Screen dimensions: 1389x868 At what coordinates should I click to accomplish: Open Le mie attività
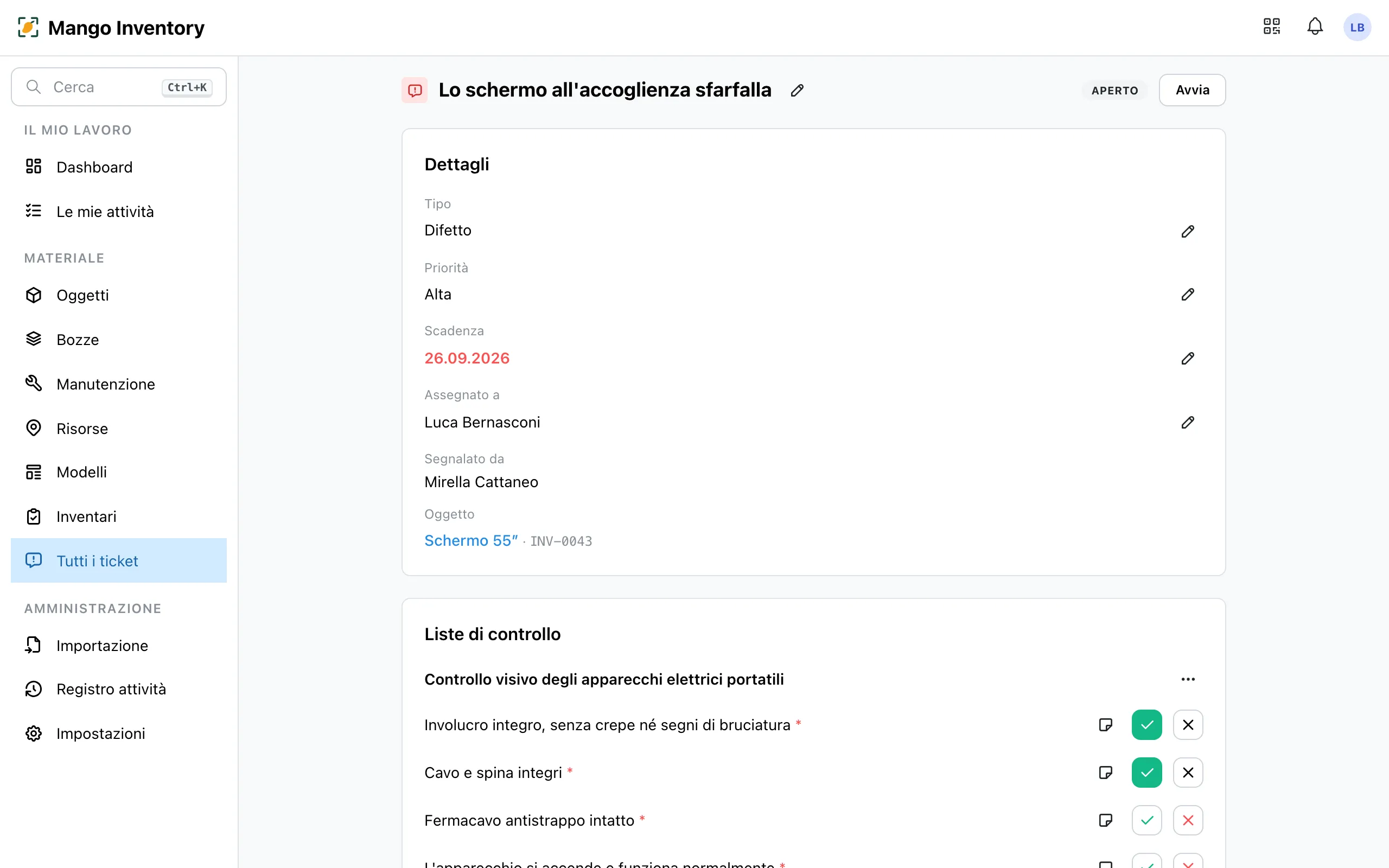point(119,211)
